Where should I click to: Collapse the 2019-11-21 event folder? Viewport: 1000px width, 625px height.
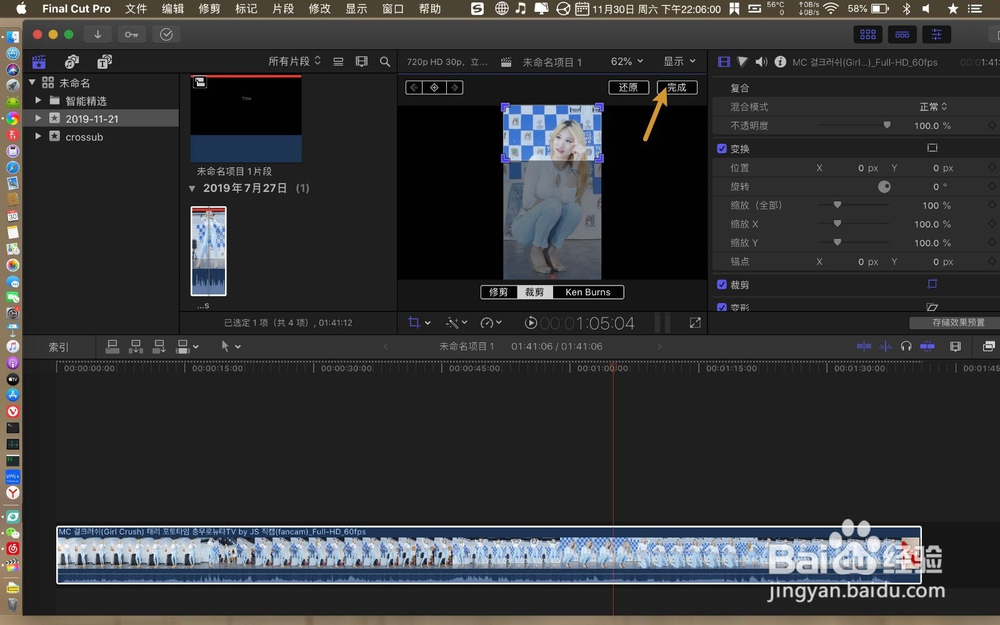(x=38, y=118)
